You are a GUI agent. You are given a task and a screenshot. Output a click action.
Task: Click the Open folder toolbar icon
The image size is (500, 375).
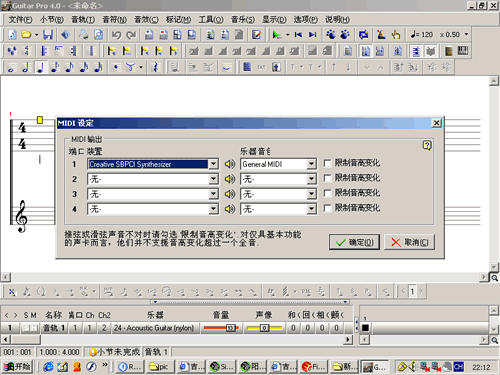click(26, 35)
